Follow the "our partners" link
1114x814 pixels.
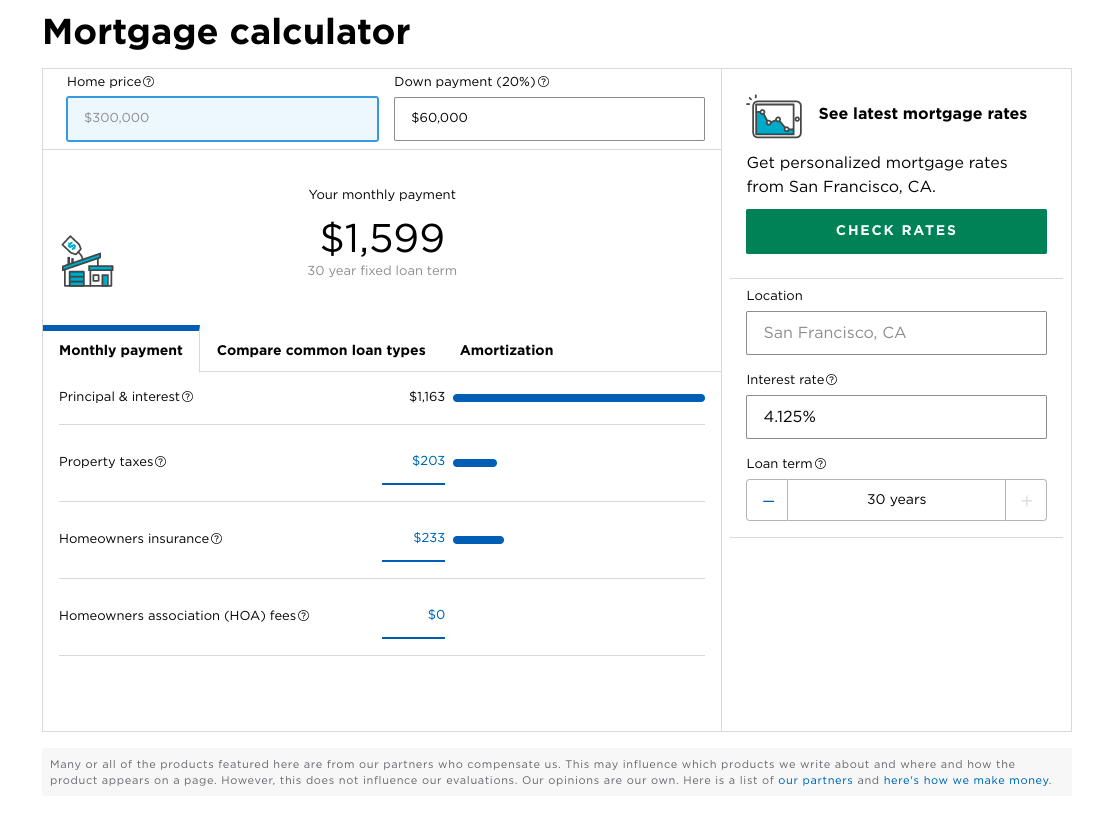(815, 780)
